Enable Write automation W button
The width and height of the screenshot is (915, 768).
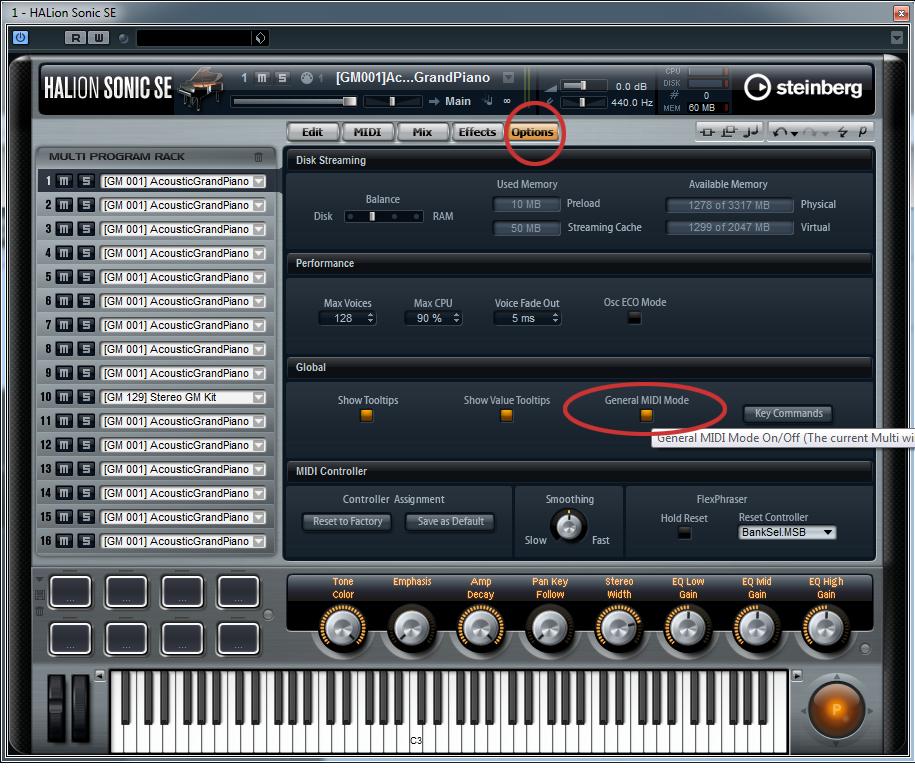(98, 38)
